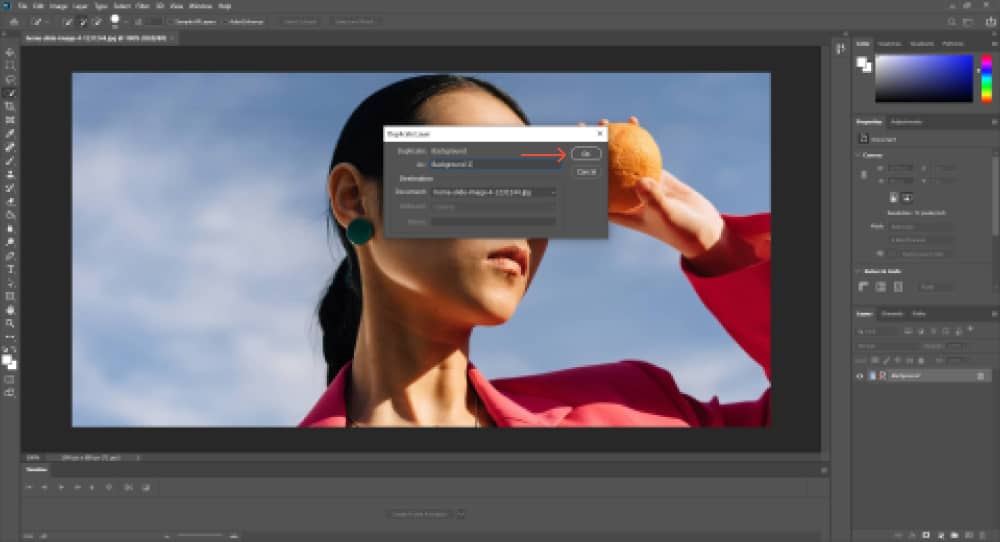Select the Pen tool
Image resolution: width=1000 pixels, height=542 pixels.
[10, 256]
